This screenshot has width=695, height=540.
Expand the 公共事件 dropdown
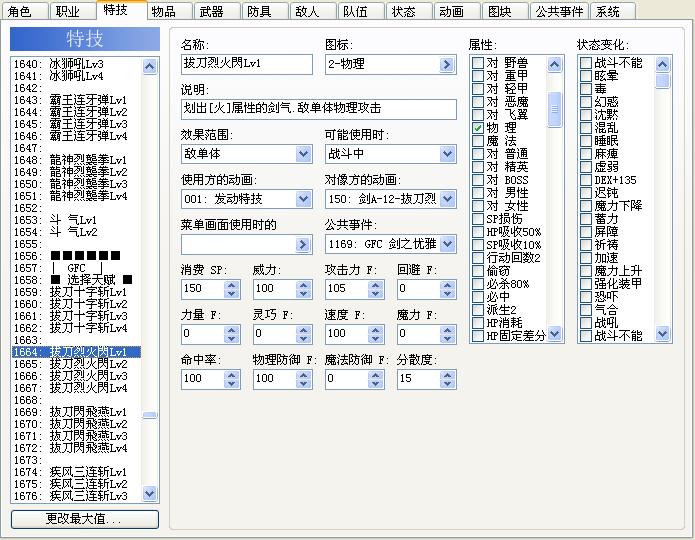point(447,244)
